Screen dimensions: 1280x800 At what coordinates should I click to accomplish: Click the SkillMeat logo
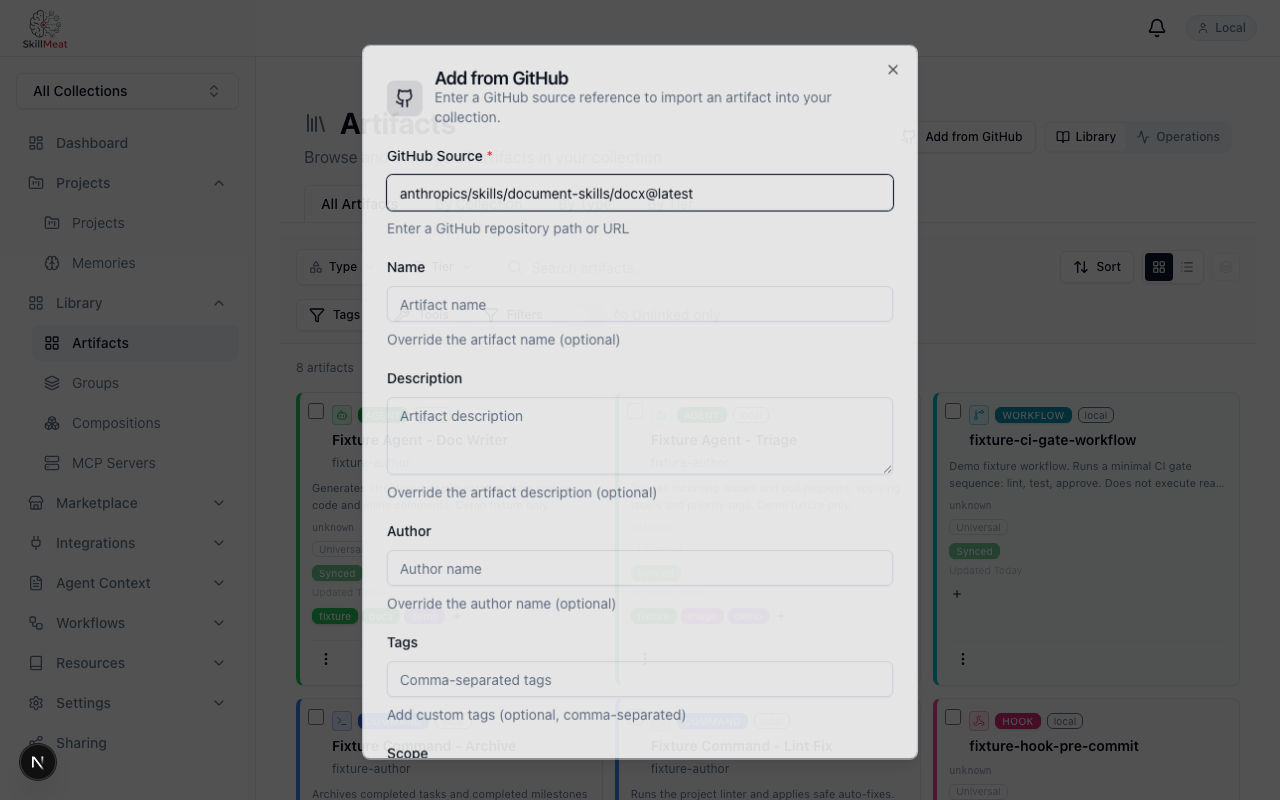45,29
